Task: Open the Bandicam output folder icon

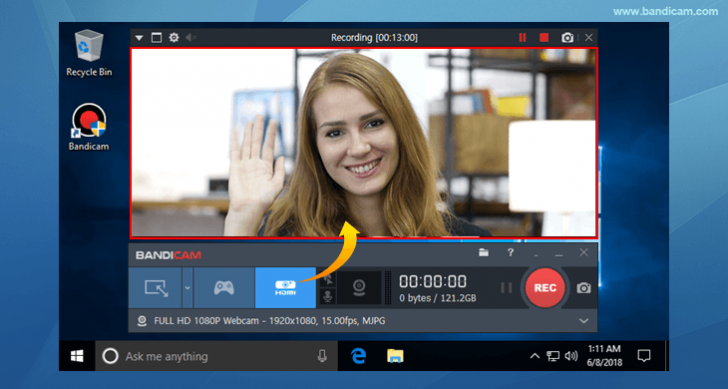Action: tap(484, 253)
